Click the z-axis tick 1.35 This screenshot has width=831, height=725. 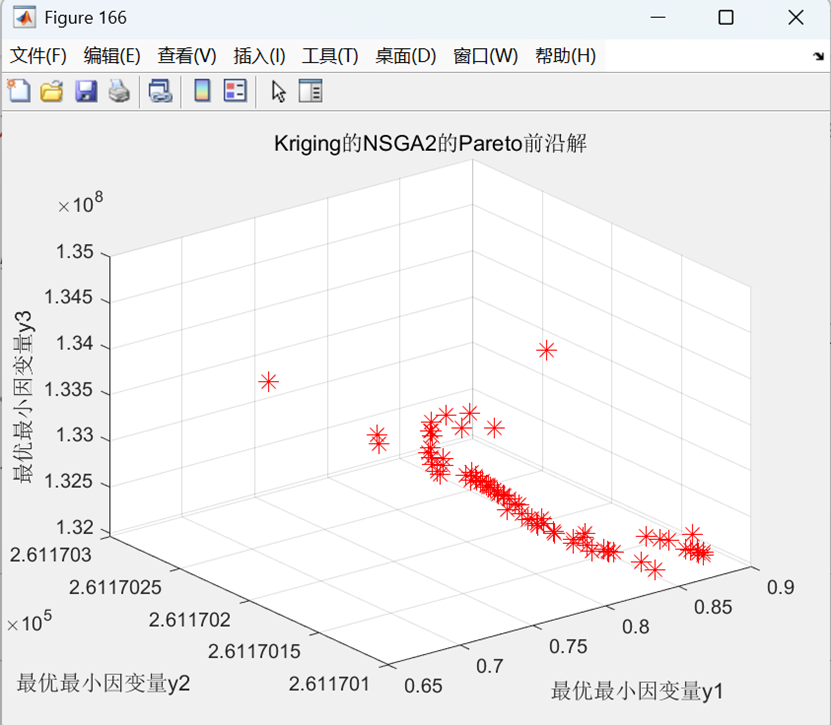pos(75,252)
